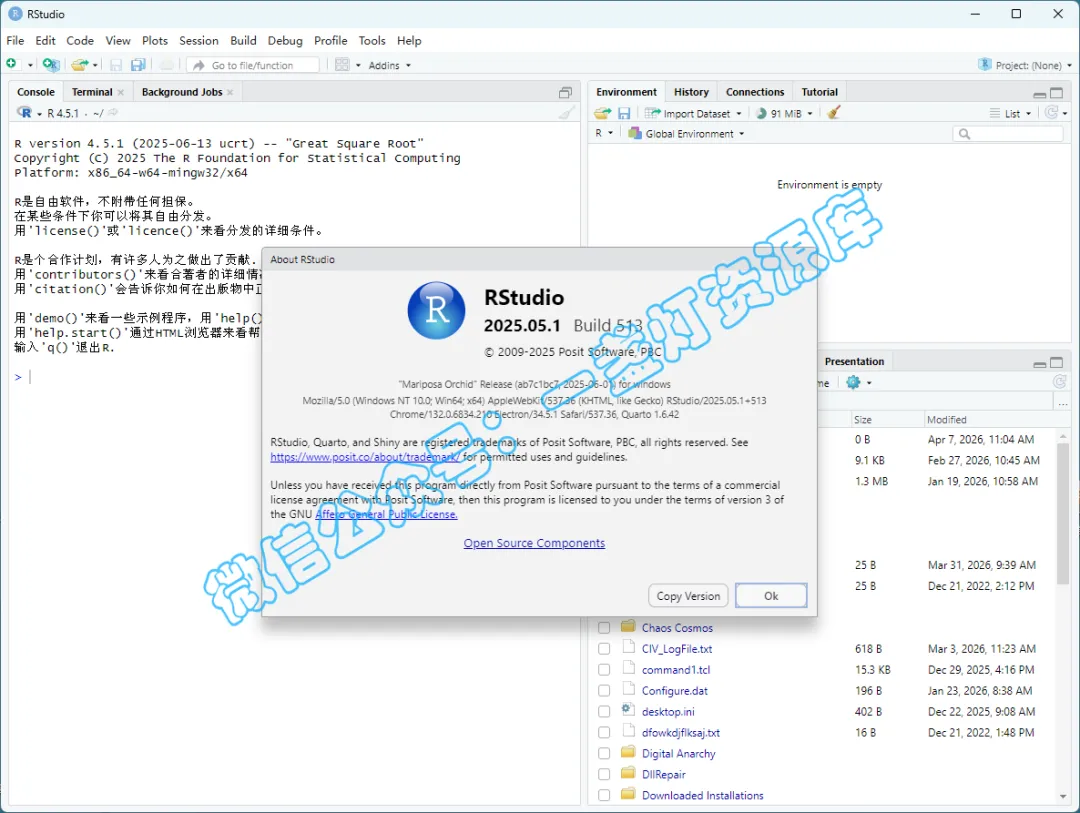This screenshot has height=813, width=1080.
Task: Click the Files pane refresh icon
Action: click(x=1059, y=382)
